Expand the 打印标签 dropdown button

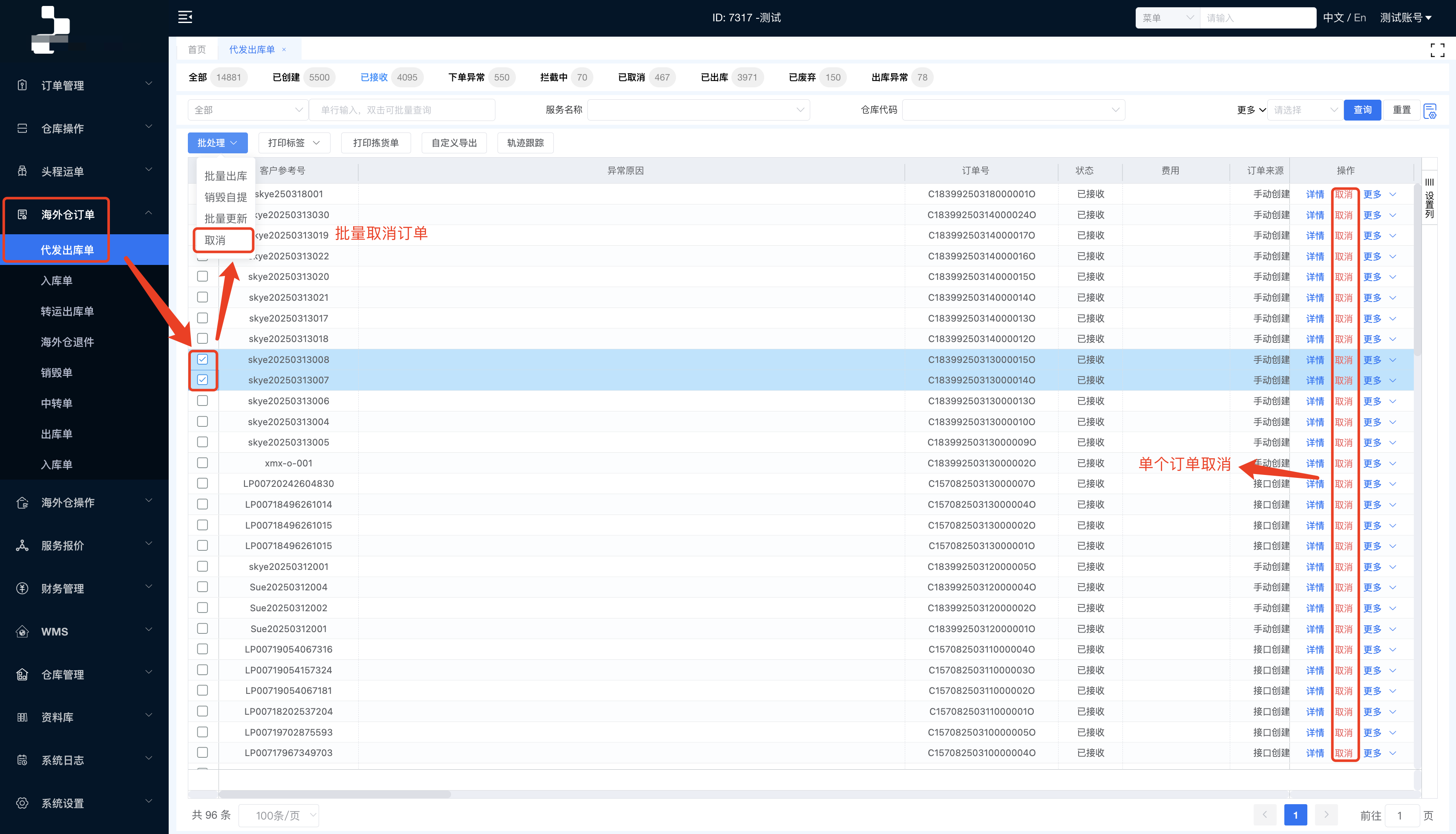coord(294,143)
